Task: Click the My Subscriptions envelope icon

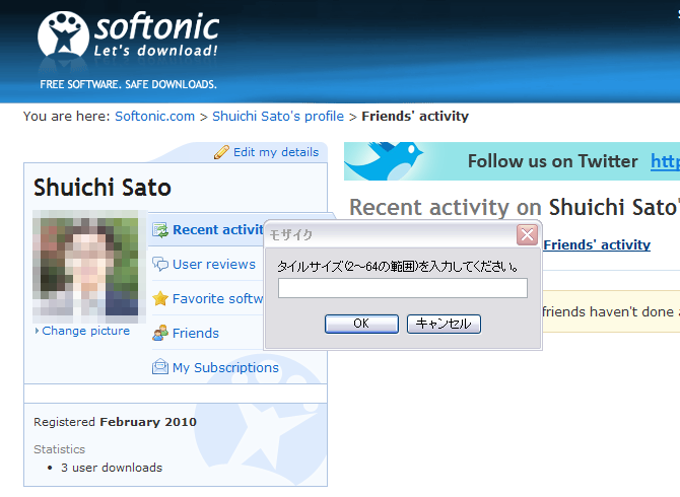Action: point(160,367)
